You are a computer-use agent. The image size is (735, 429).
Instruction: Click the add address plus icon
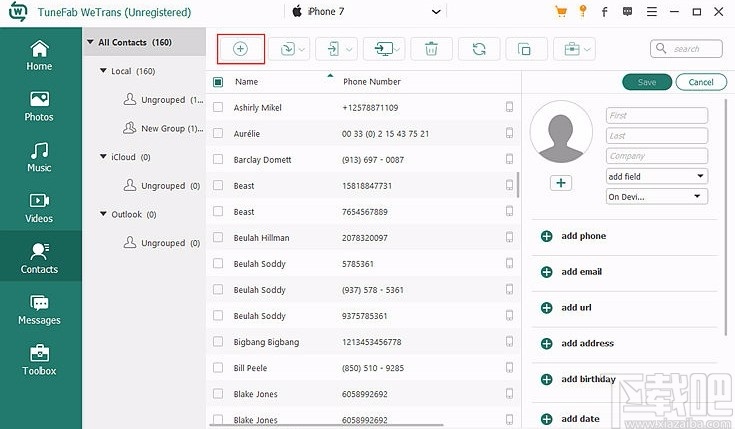click(x=547, y=343)
